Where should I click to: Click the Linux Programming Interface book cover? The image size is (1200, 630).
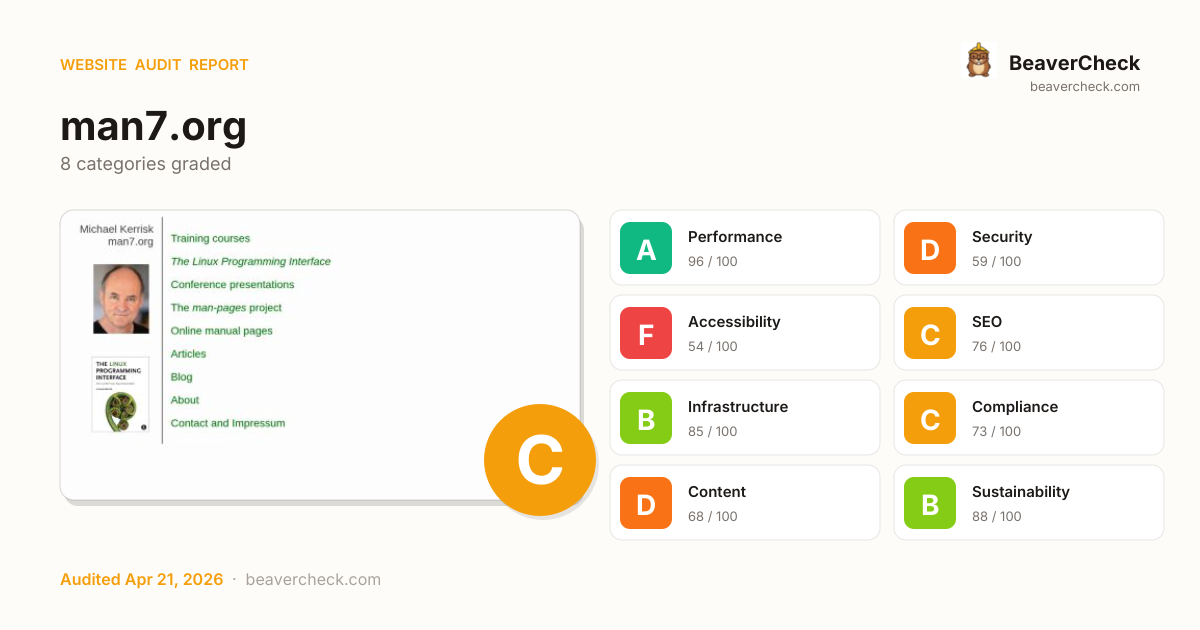[120, 394]
